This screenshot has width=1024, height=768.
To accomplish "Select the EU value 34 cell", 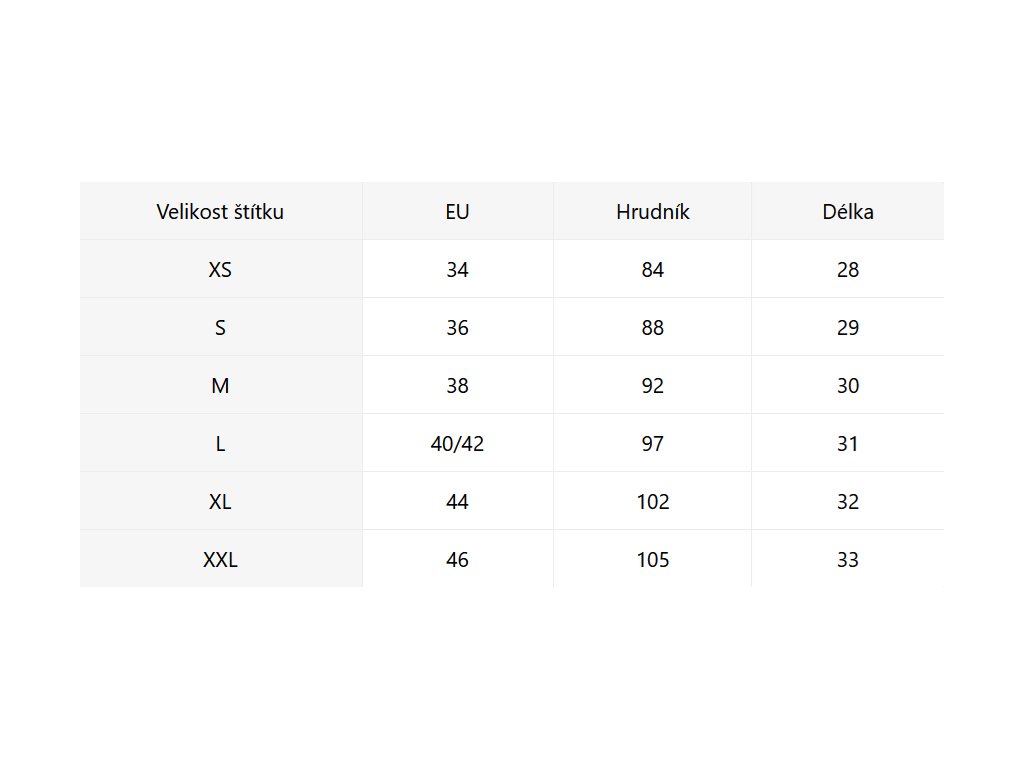I will click(x=457, y=270).
